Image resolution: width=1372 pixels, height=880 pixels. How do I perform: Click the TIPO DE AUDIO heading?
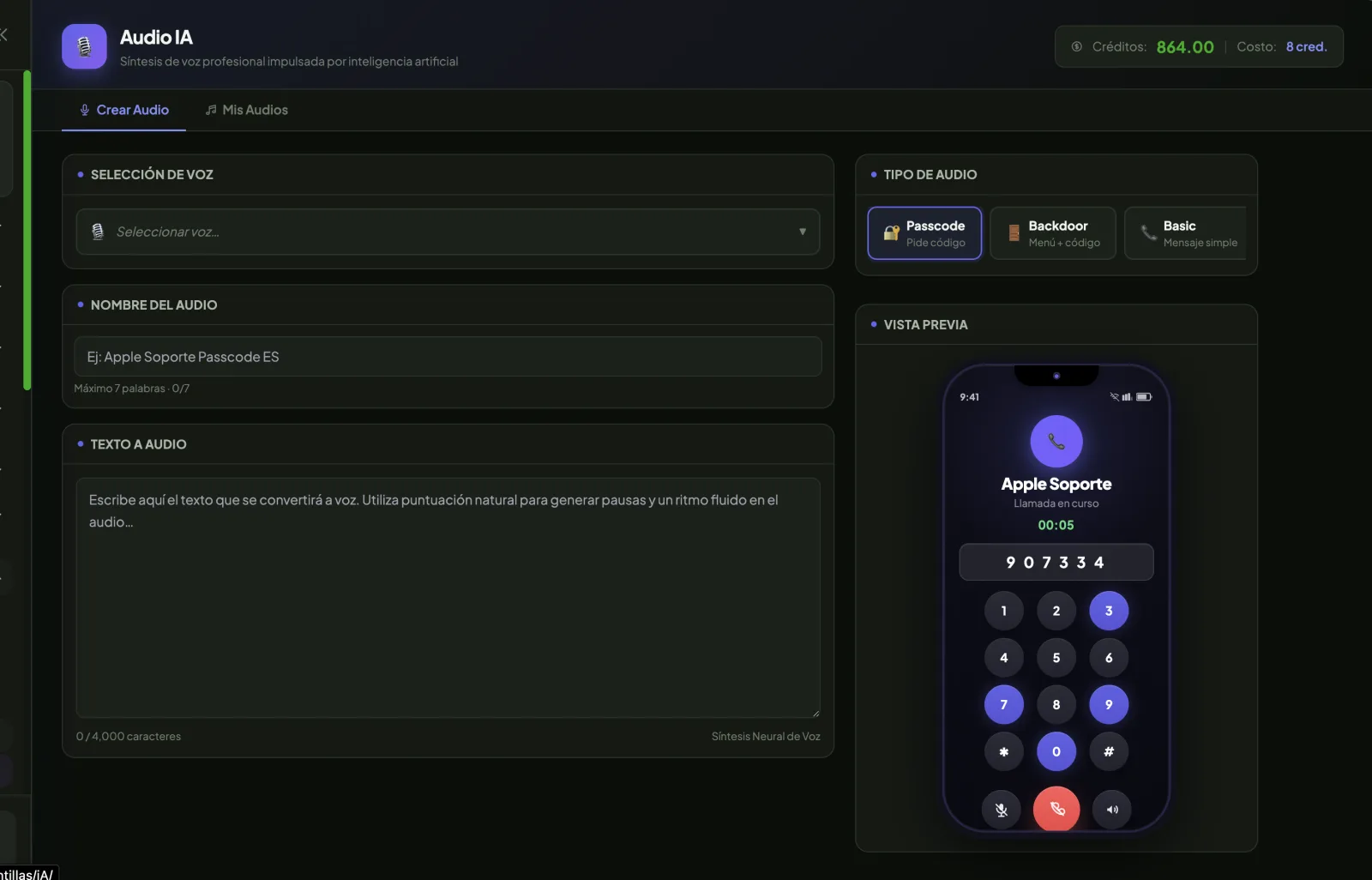point(930,175)
